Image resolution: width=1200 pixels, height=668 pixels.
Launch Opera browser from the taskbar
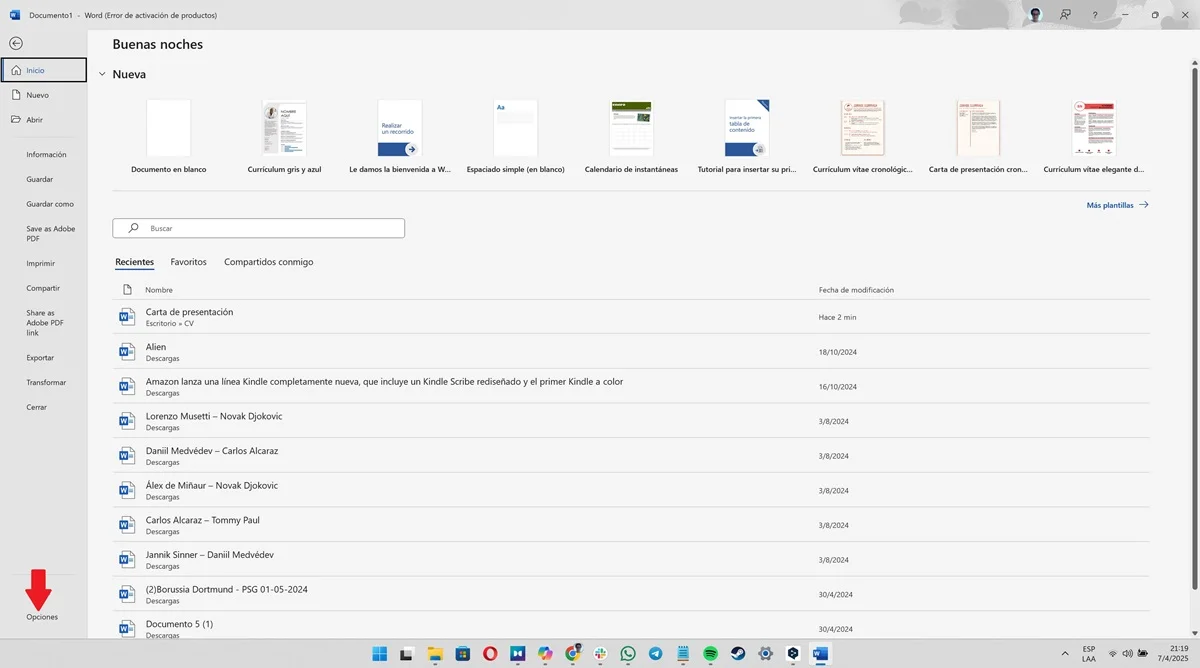coord(490,654)
